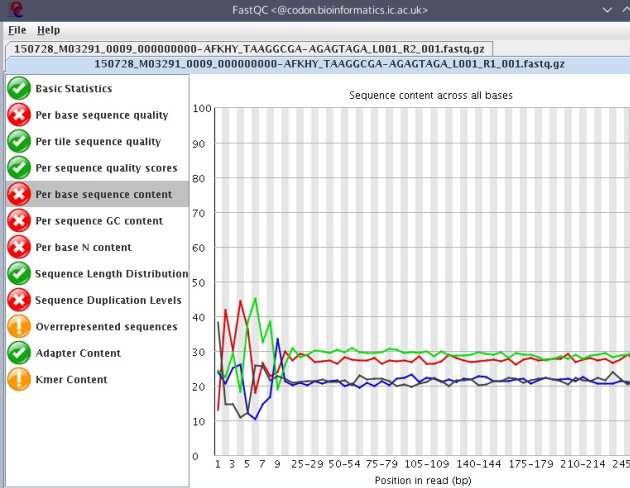Open the Help menu

48,30
